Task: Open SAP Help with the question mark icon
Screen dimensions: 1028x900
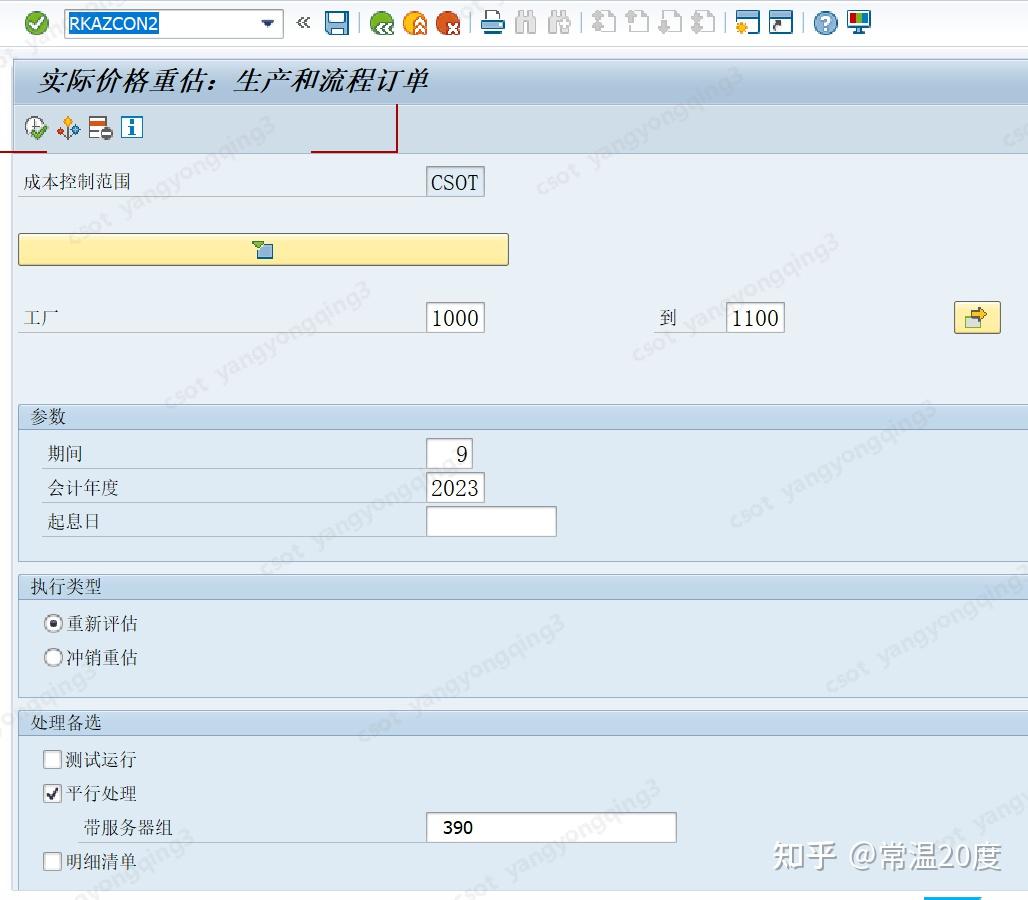Action: tap(823, 23)
